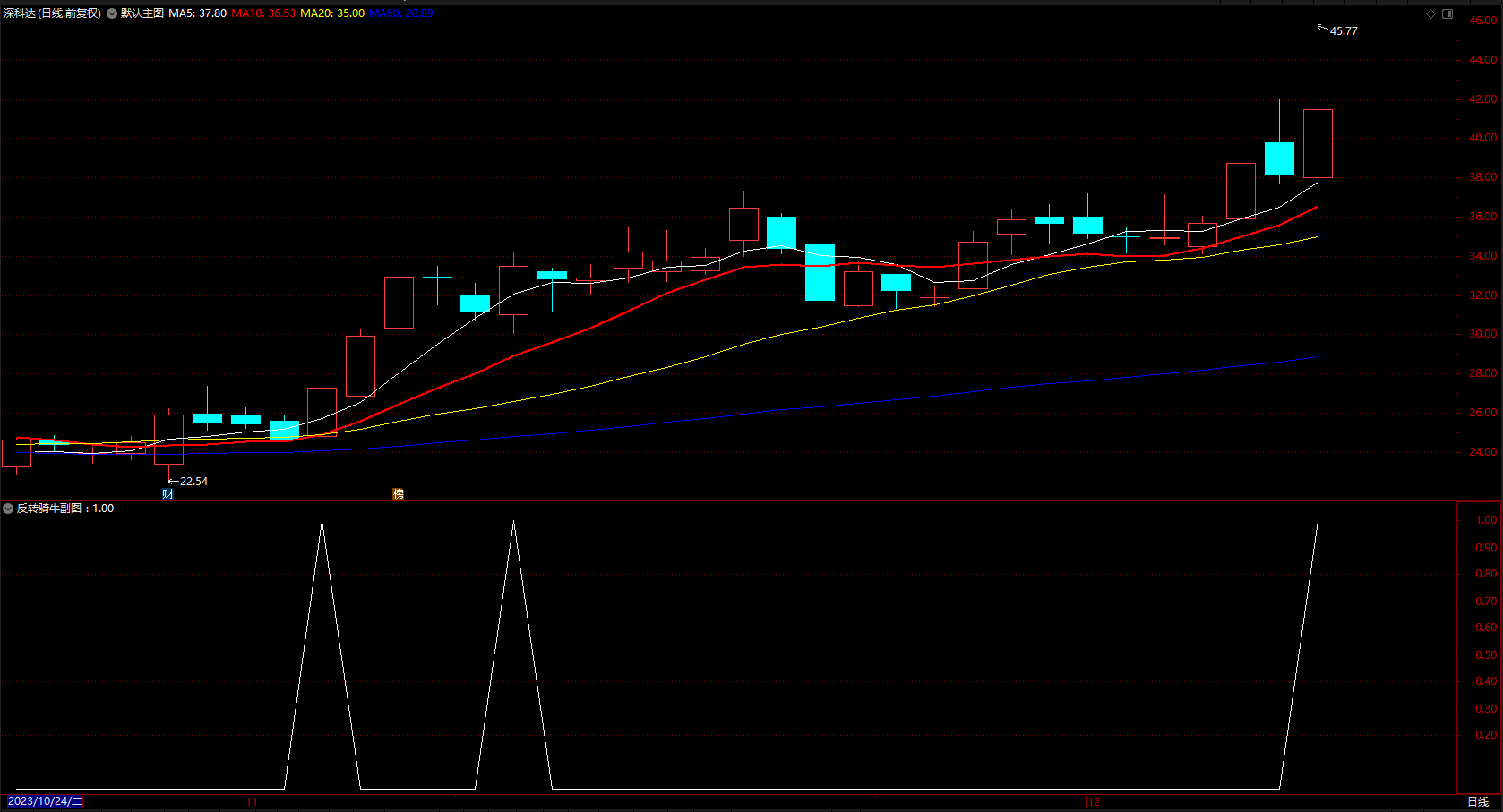Click the month 12 marker on time axis

tap(1094, 802)
